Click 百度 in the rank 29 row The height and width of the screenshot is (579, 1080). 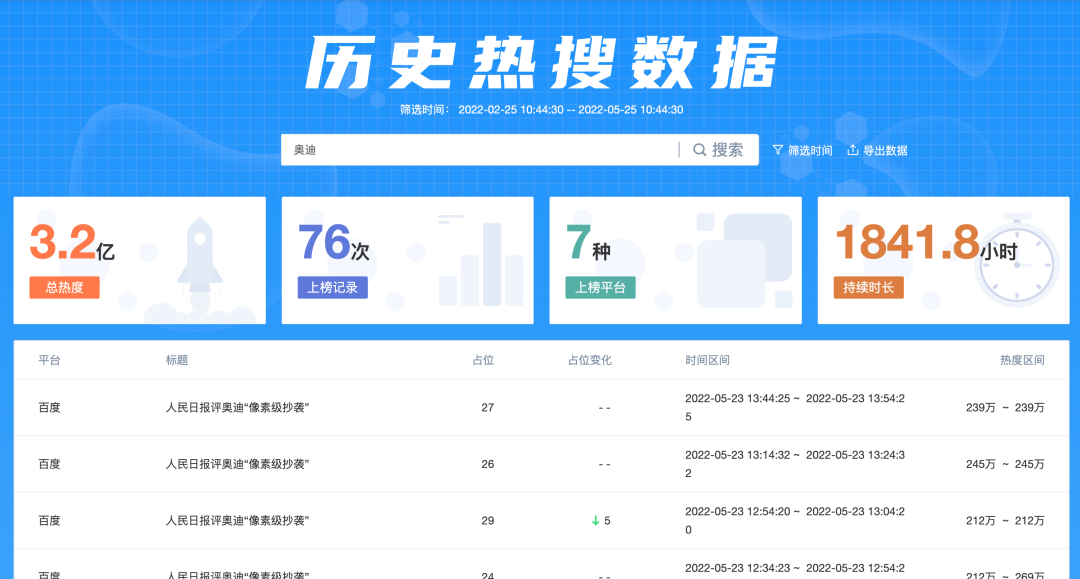49,520
